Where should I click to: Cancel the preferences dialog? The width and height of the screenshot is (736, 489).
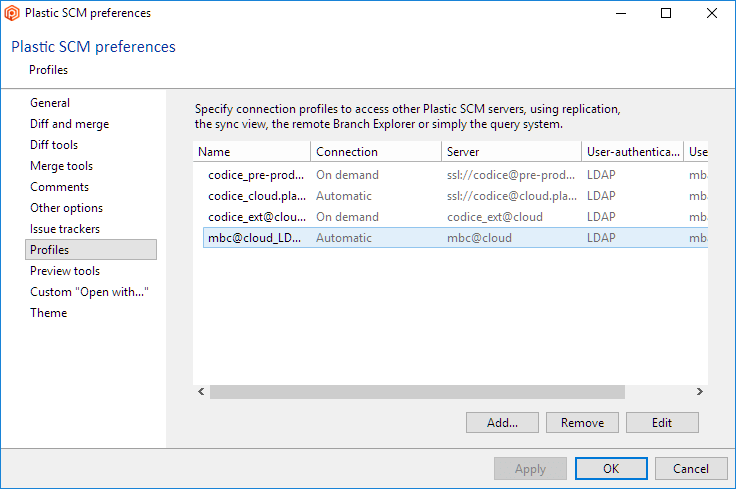[691, 468]
